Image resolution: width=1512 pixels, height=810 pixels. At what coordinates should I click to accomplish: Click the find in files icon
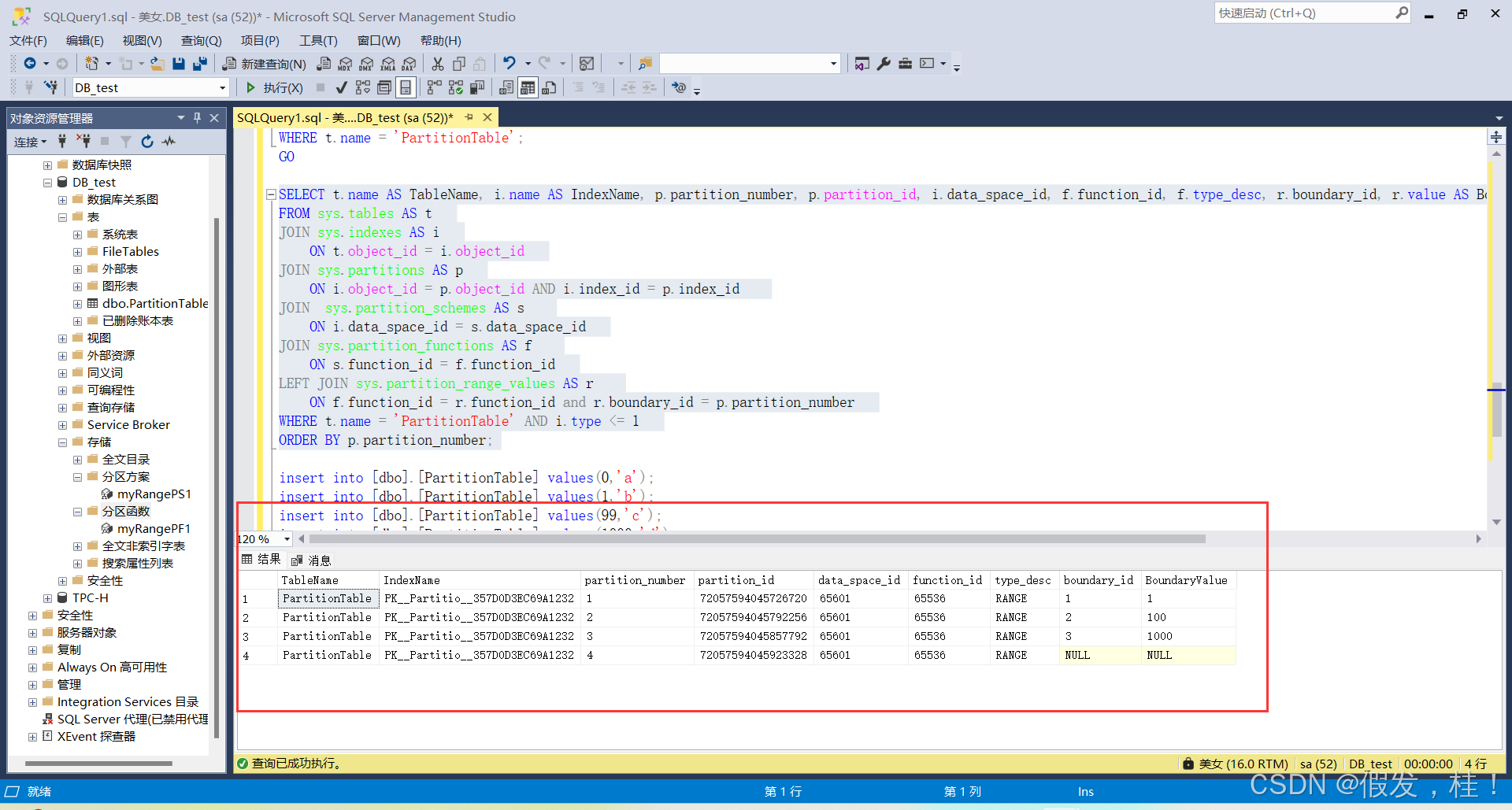[645, 64]
